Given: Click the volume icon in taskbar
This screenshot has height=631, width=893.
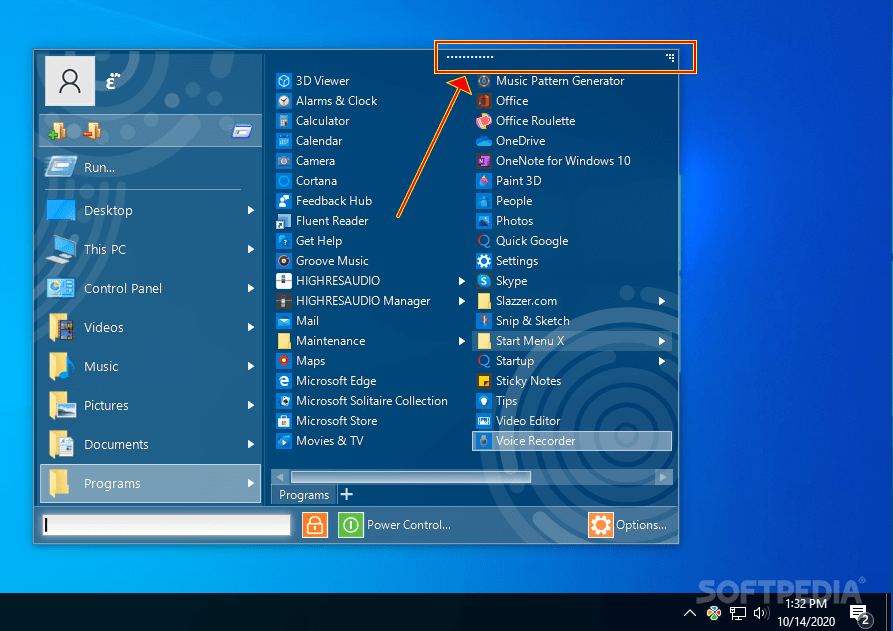Looking at the screenshot, I should (760, 613).
